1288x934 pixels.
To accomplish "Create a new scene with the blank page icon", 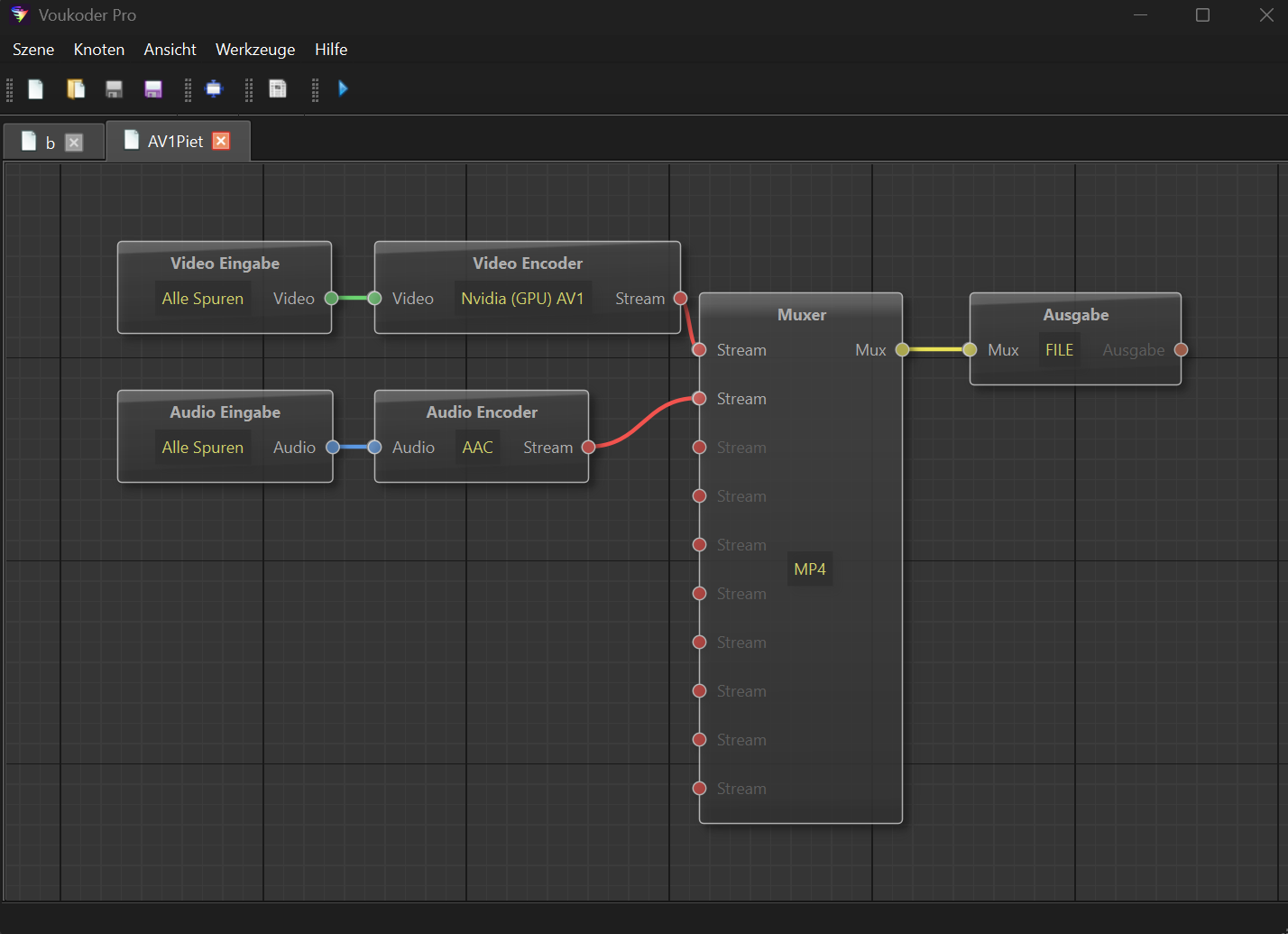I will [35, 88].
